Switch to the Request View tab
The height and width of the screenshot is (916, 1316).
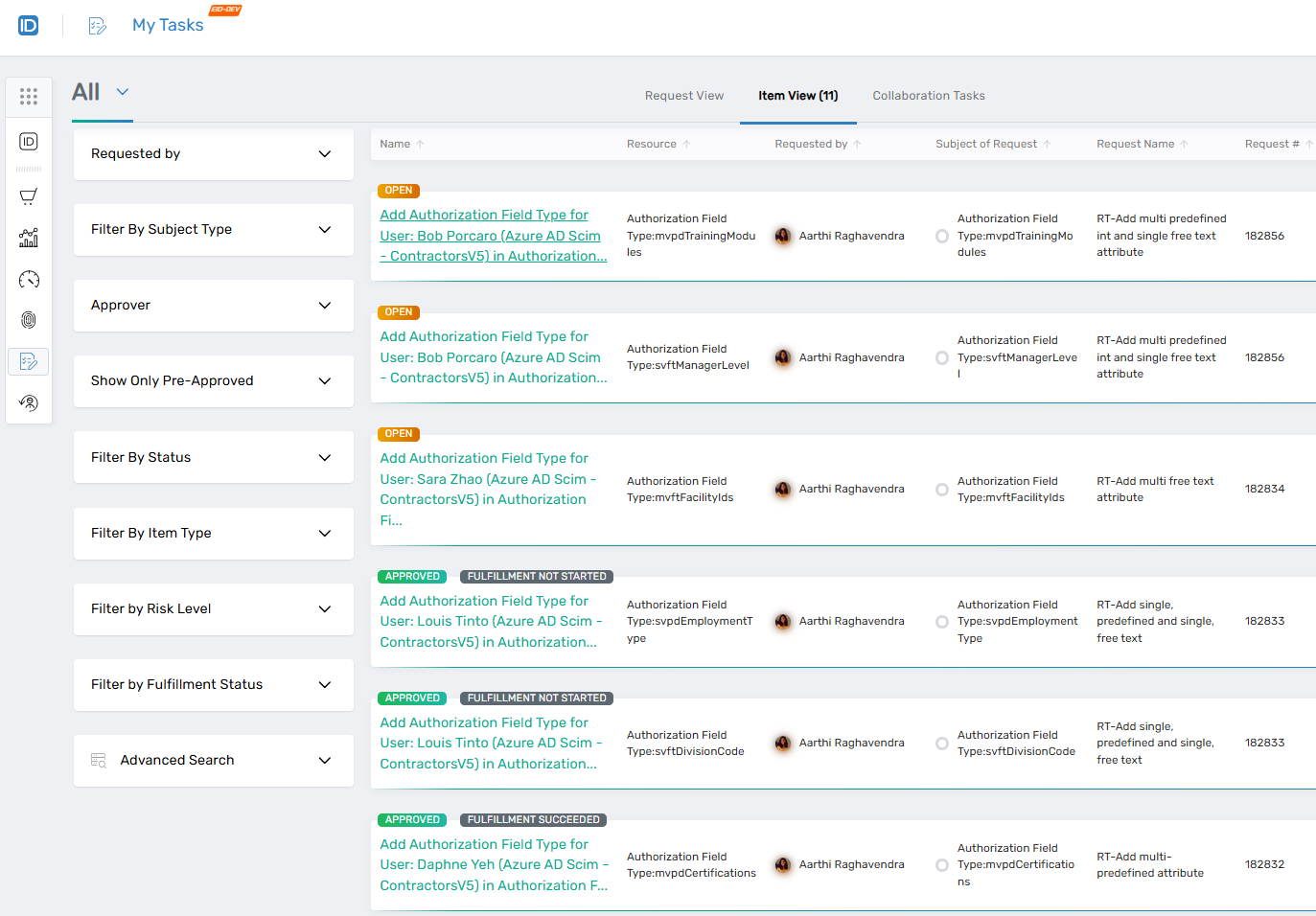tap(684, 95)
